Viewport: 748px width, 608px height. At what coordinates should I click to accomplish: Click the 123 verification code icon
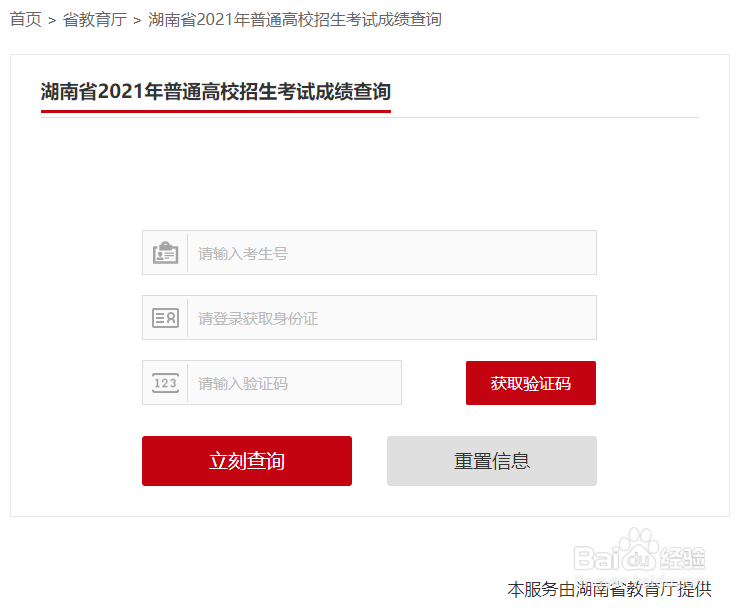(165, 383)
